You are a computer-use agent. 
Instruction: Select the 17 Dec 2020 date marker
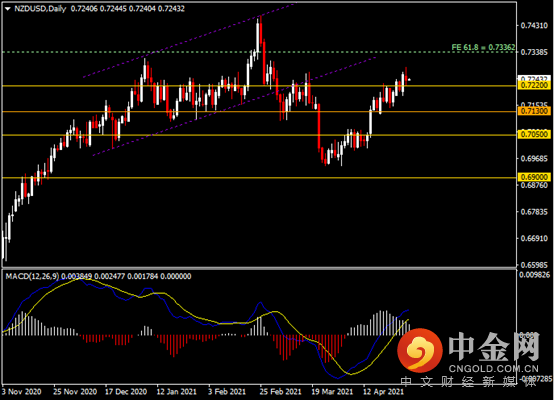tap(126, 392)
